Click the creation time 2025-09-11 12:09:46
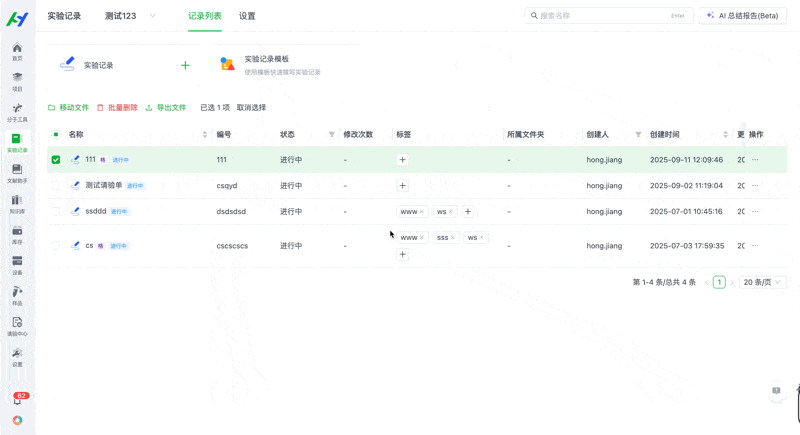 686,160
